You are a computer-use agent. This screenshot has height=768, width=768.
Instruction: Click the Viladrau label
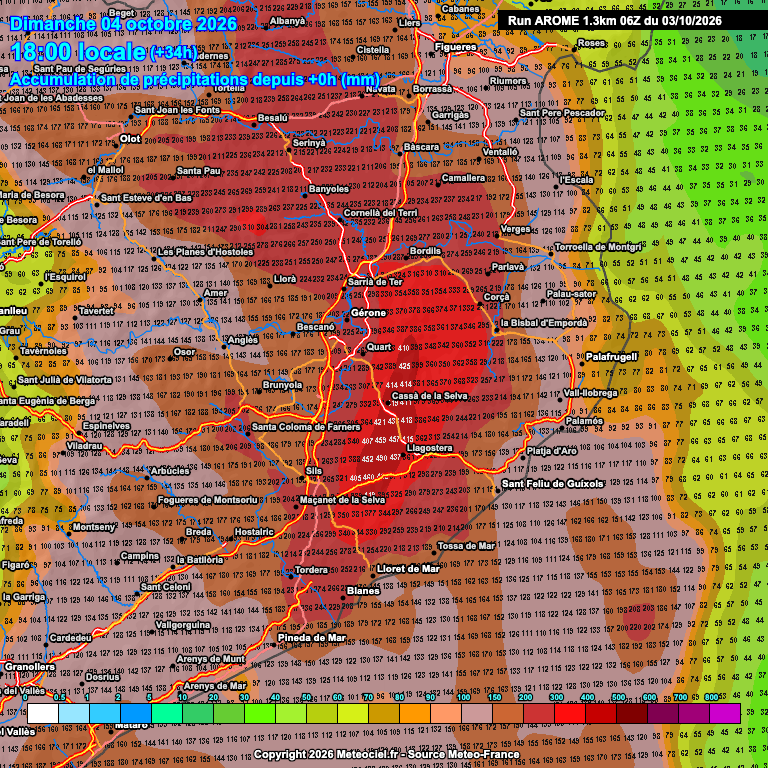85,446
